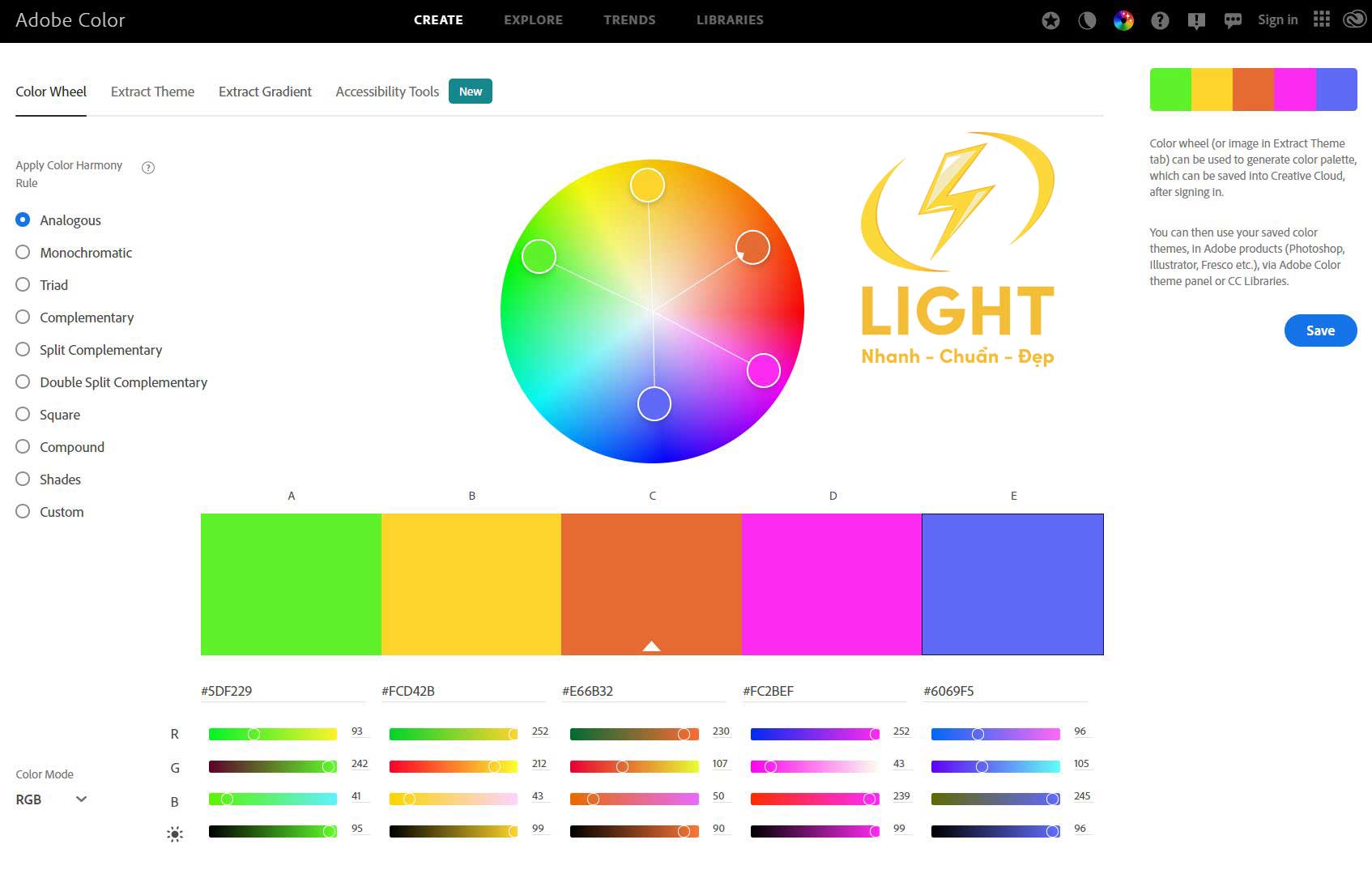Select the Square harmony rule
The width and height of the screenshot is (1372, 874).
48,415
